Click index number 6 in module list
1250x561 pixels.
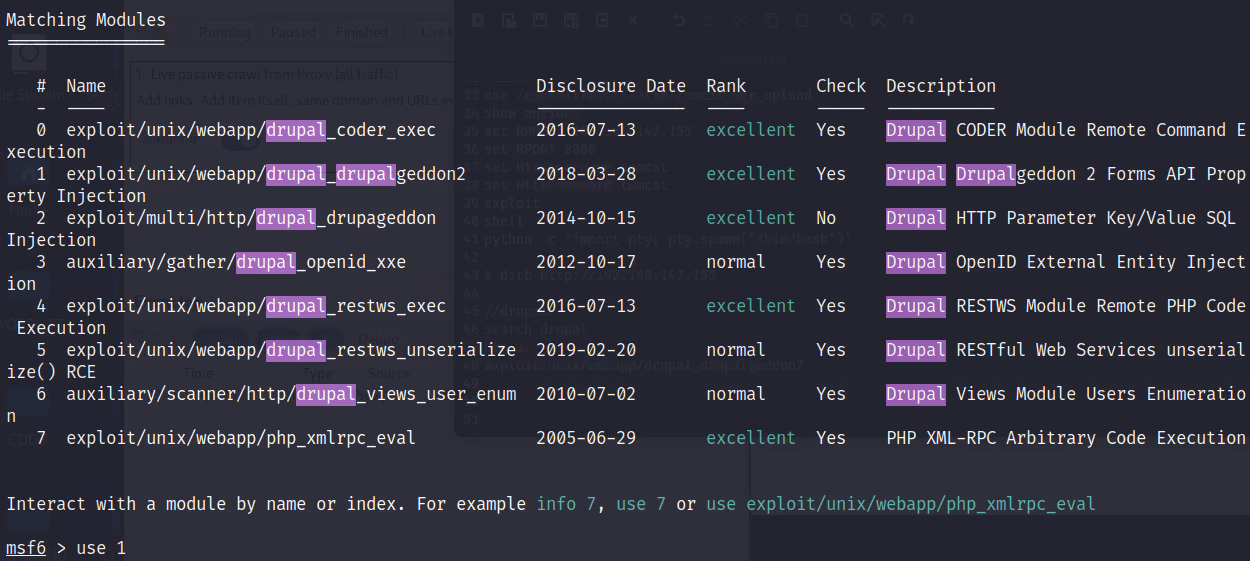(x=41, y=394)
